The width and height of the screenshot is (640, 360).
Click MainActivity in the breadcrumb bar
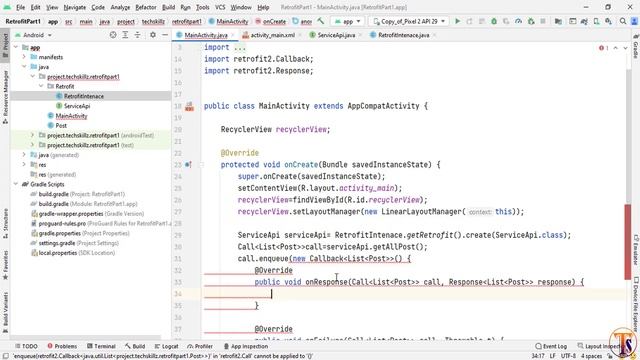[x=228, y=21]
